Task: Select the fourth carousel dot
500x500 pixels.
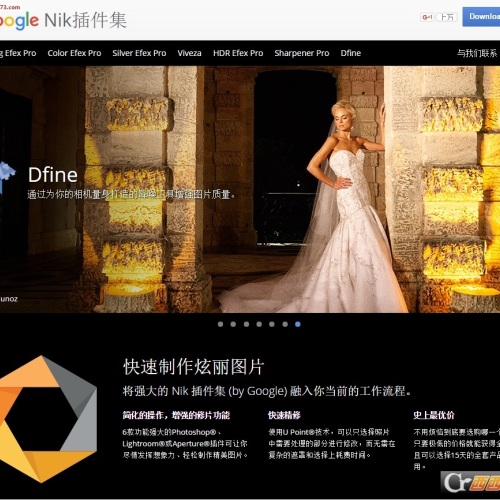Action: (x=259, y=324)
